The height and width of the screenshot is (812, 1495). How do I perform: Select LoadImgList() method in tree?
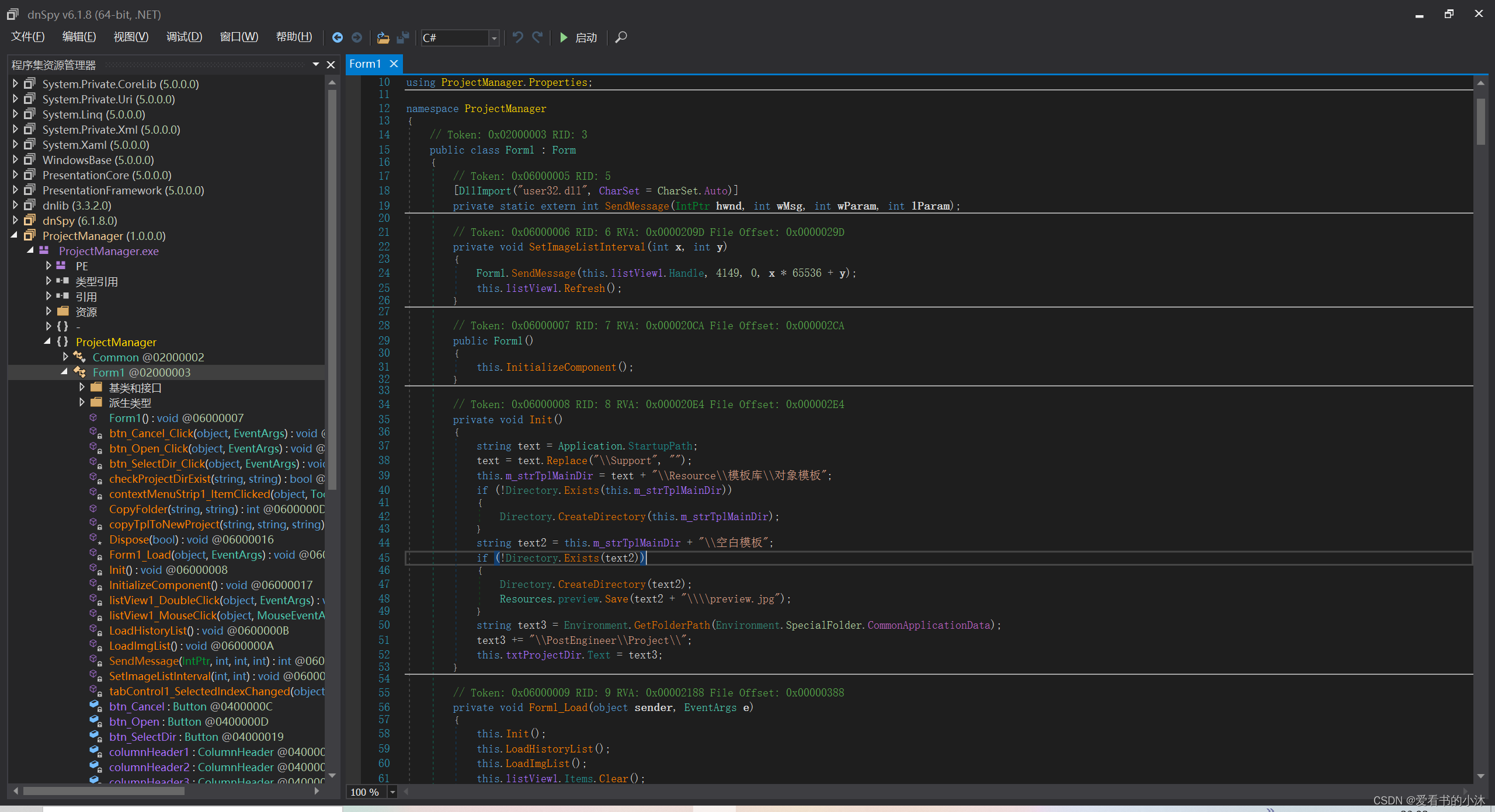pyautogui.click(x=191, y=646)
